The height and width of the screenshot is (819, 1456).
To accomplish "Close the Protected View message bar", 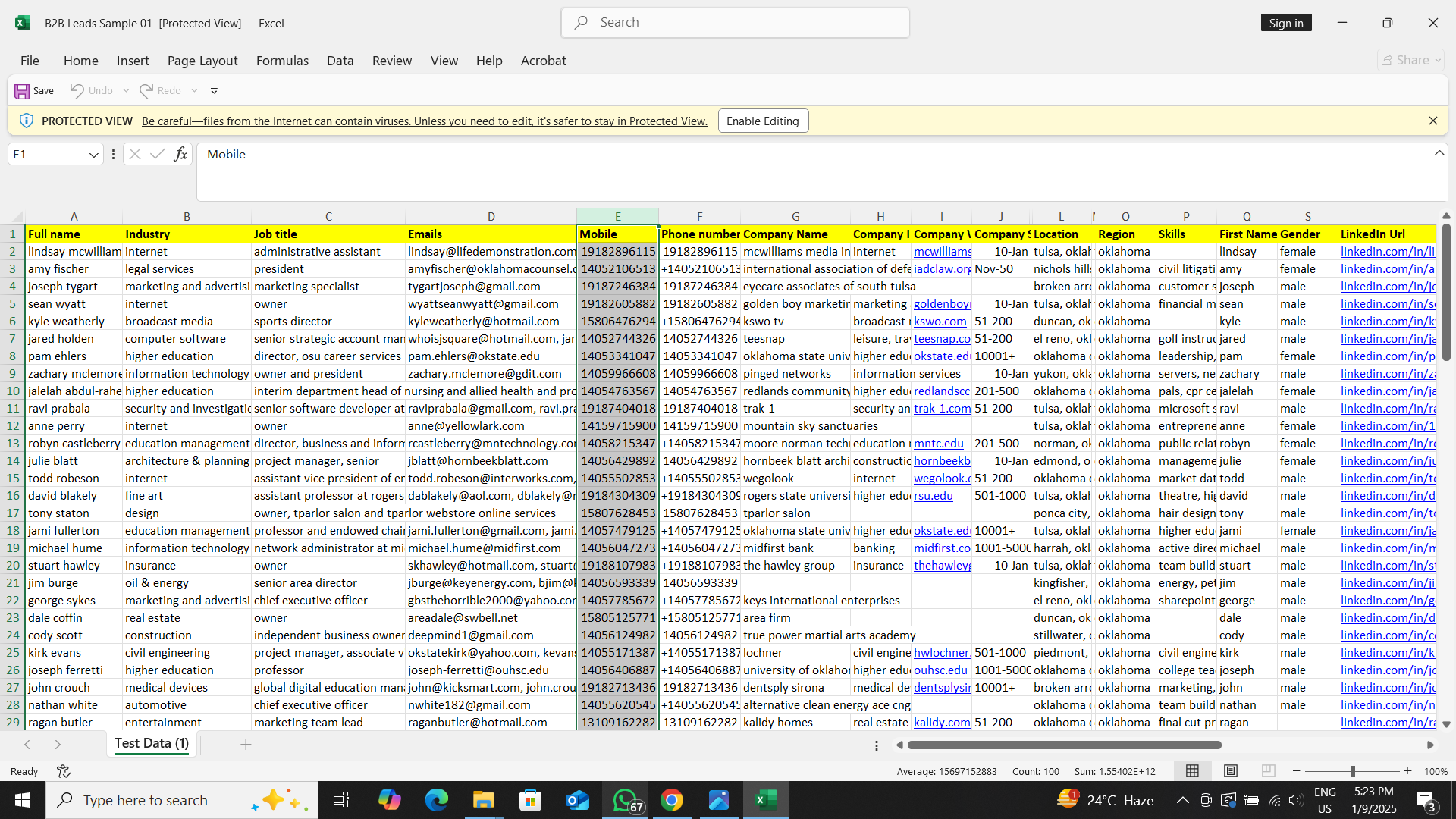I will click(x=1432, y=121).
